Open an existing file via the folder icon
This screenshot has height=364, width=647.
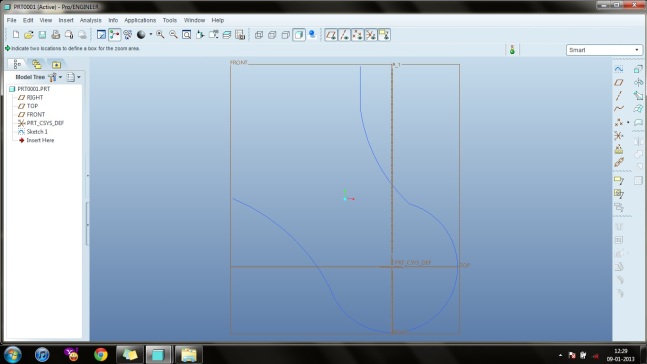click(28, 35)
